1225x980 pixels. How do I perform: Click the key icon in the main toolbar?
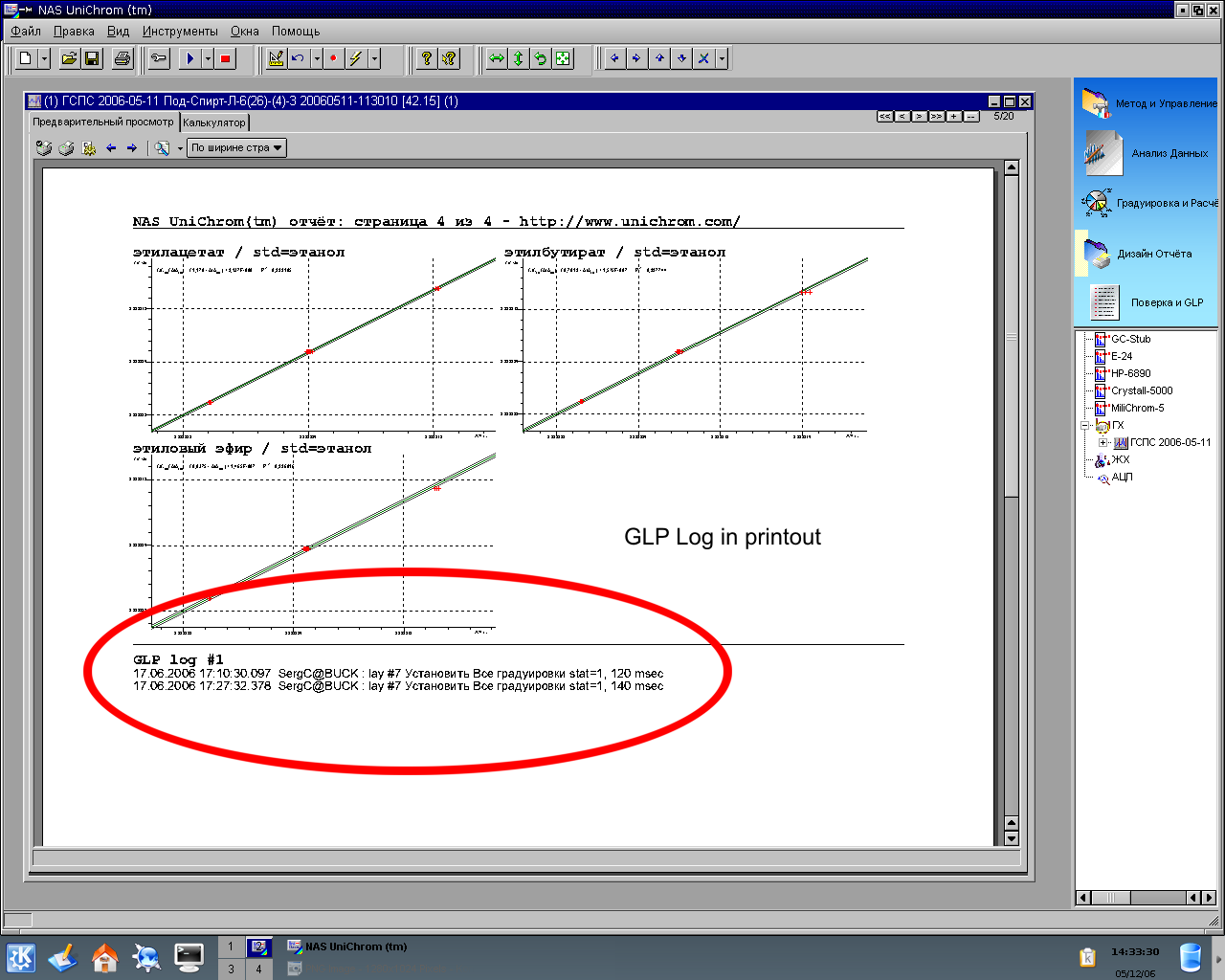[x=159, y=58]
